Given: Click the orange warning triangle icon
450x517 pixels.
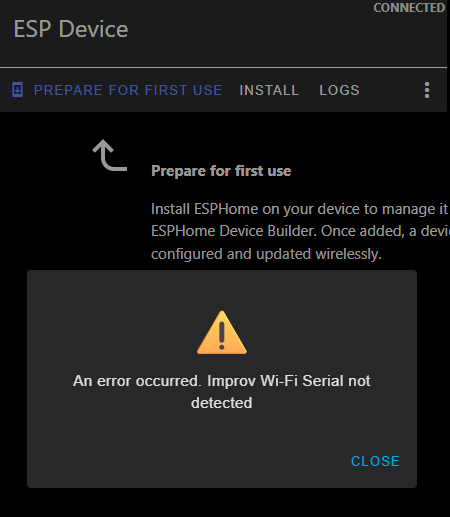Looking at the screenshot, I should 222,333.
